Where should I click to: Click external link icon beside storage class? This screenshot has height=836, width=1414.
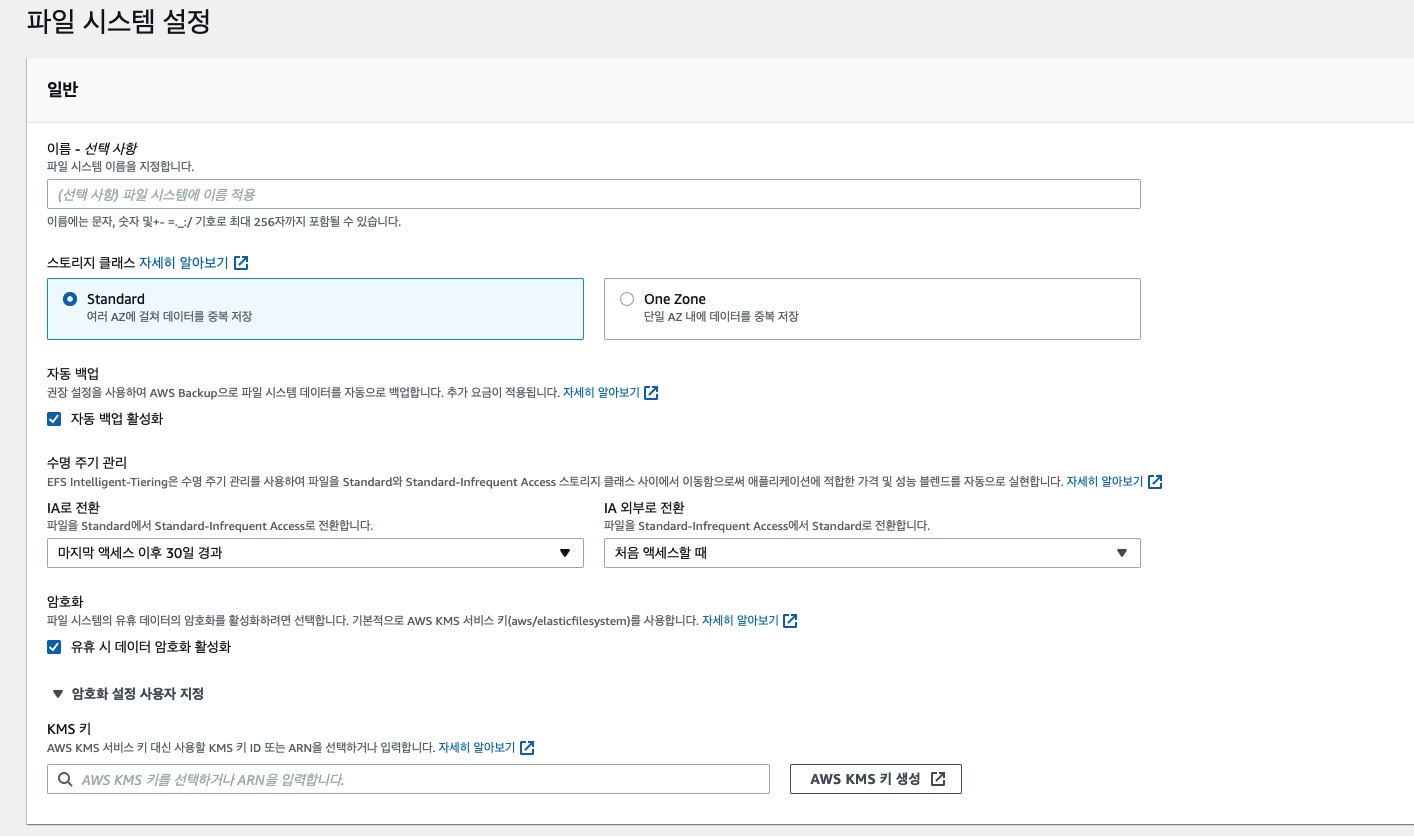tap(241, 263)
